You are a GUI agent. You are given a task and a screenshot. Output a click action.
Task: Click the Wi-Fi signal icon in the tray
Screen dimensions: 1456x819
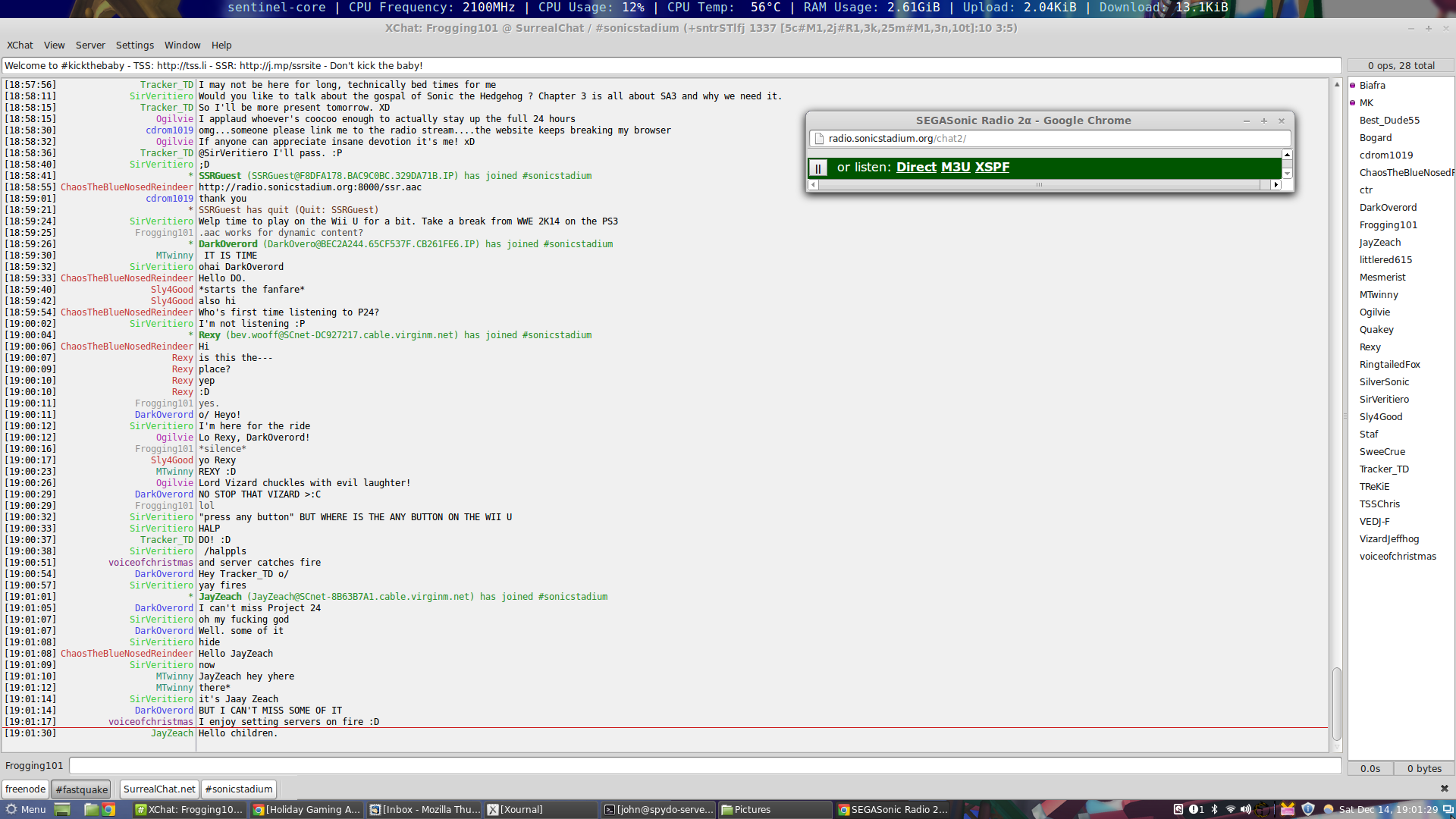1230,809
